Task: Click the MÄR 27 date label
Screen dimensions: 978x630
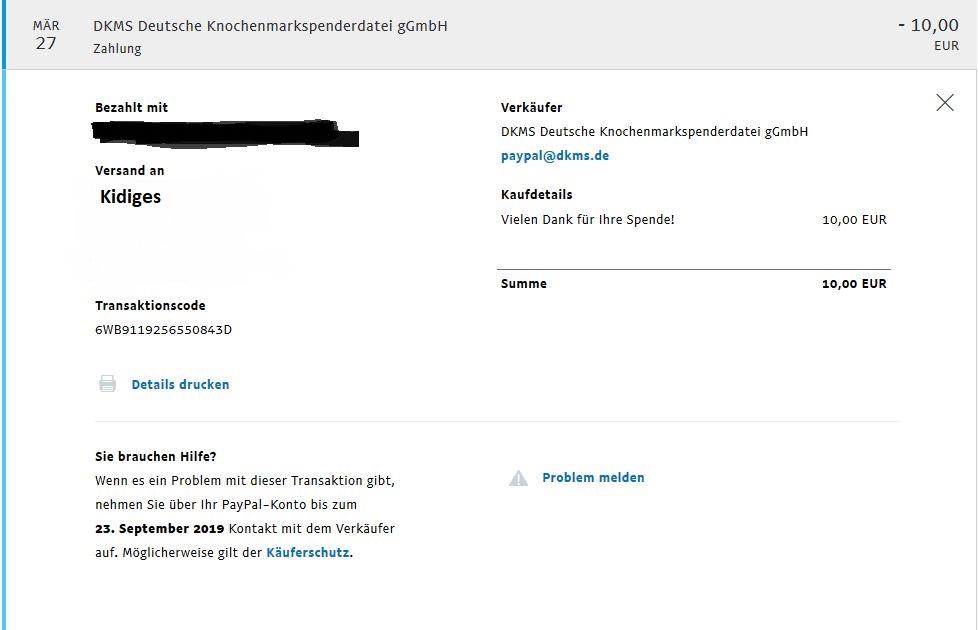Action: (x=46, y=35)
